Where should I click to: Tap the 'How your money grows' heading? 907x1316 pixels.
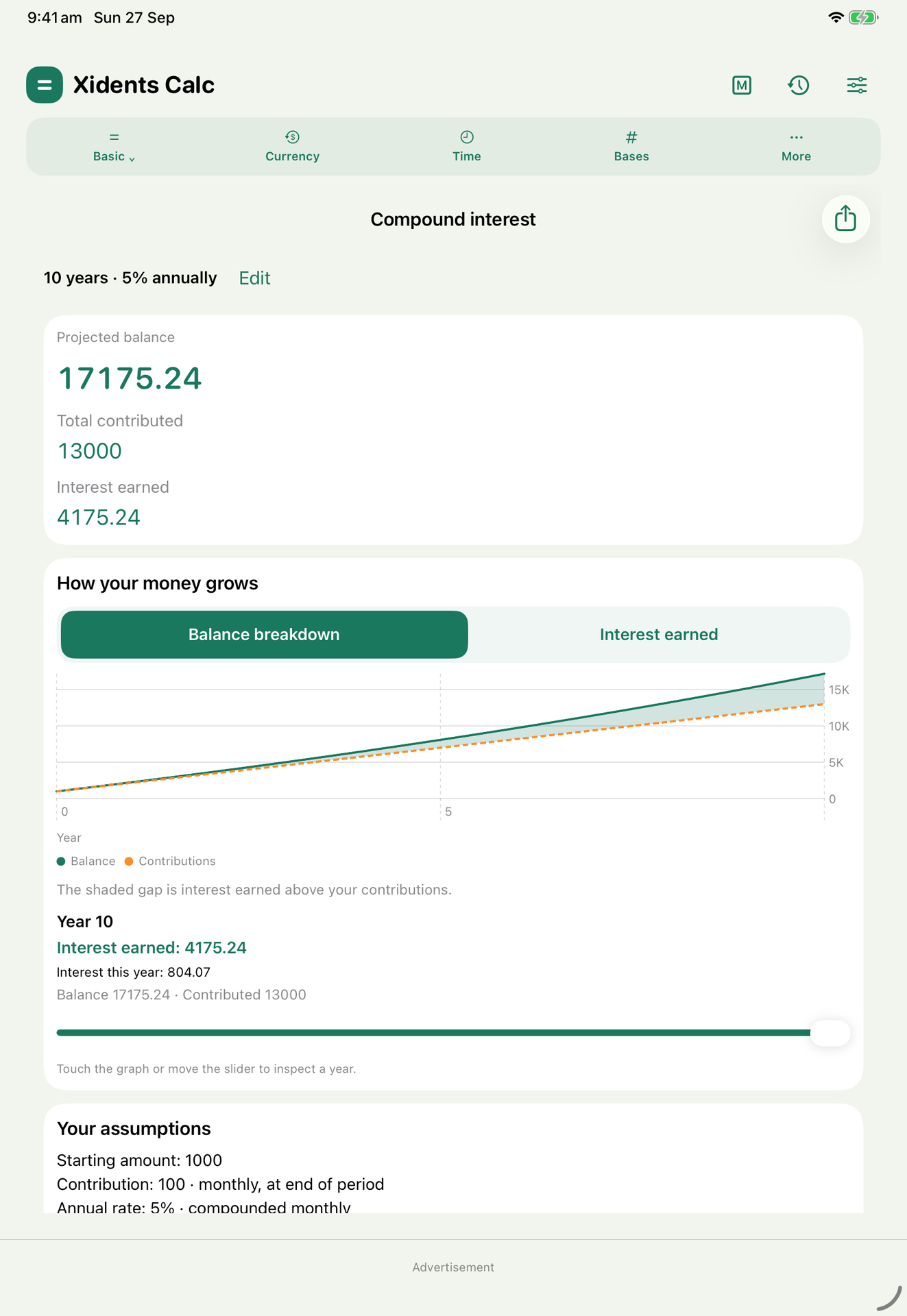click(x=158, y=583)
